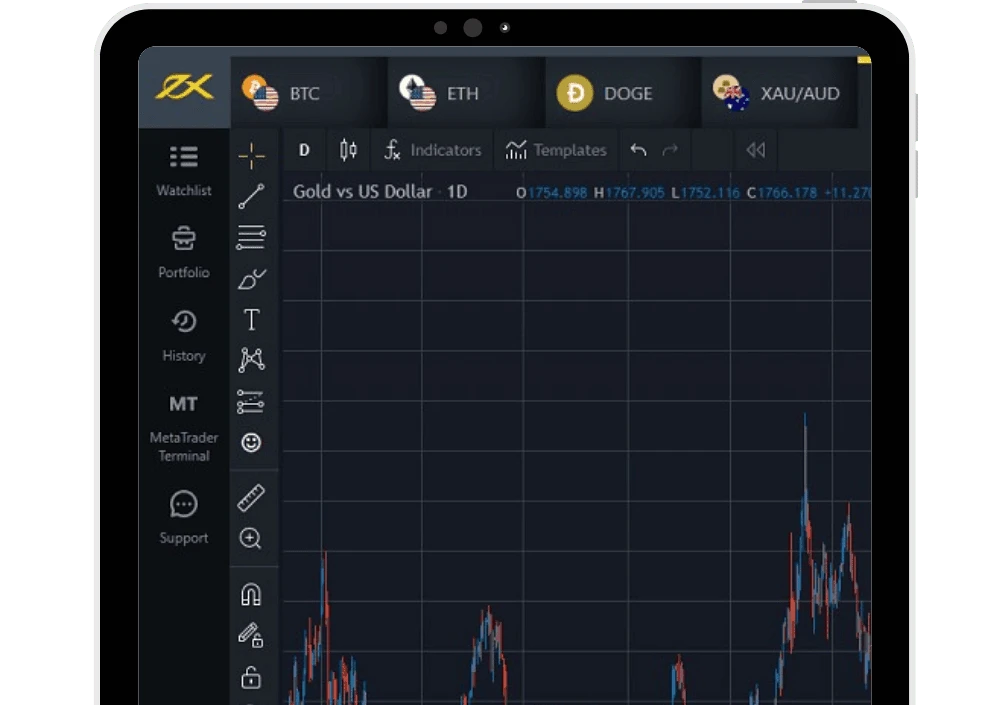Change the candlestick chart style
The width and height of the screenshot is (1000, 705).
point(348,150)
